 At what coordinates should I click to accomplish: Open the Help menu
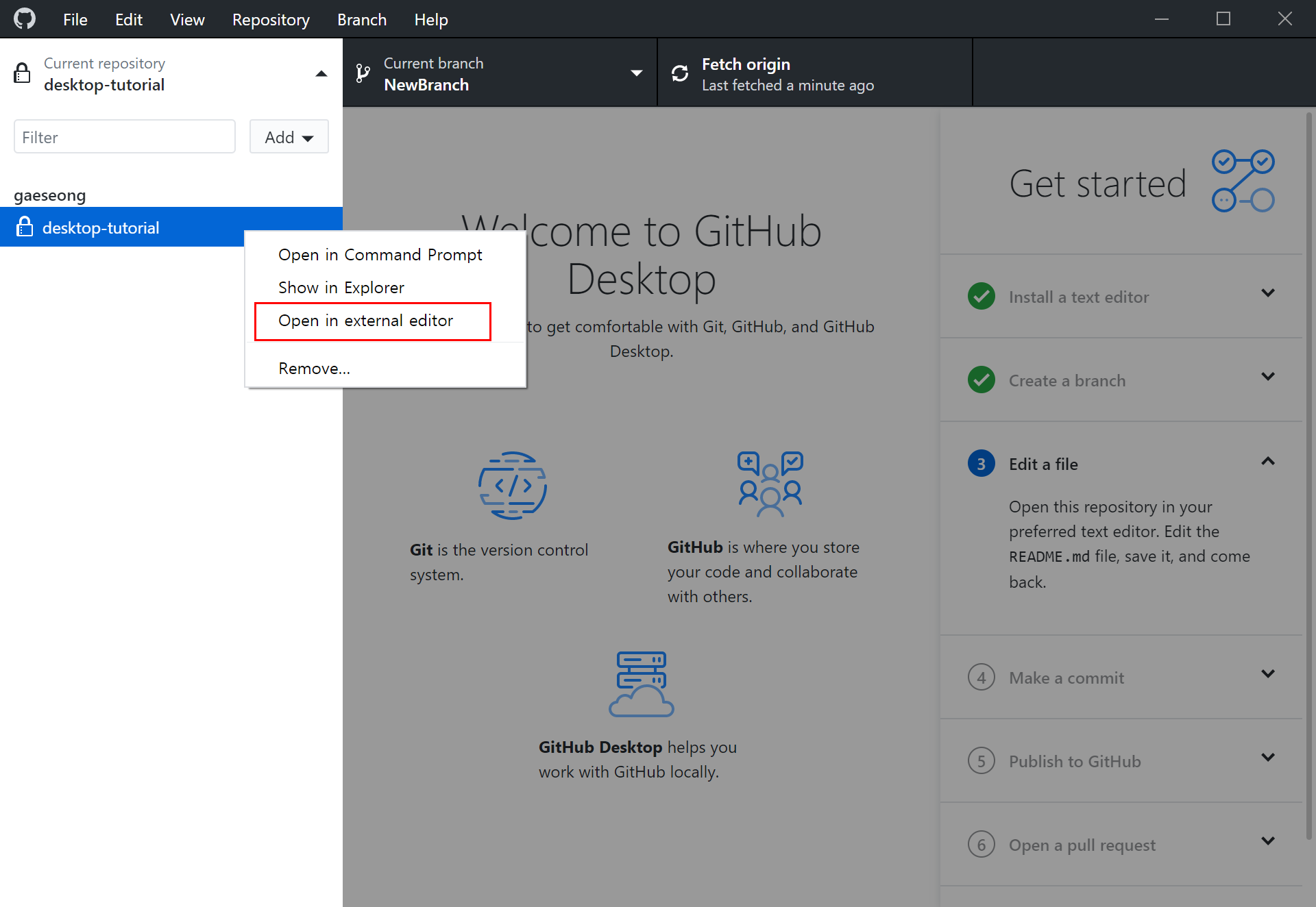[431, 20]
